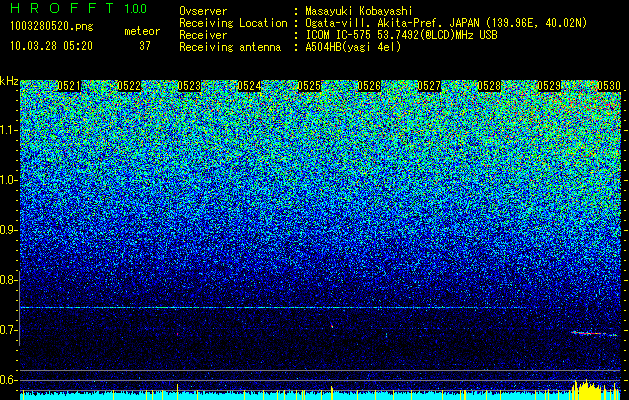Viewport: 629px width, 400px height.
Task: Click the 'Receiving Location' label
Action: point(233,23)
